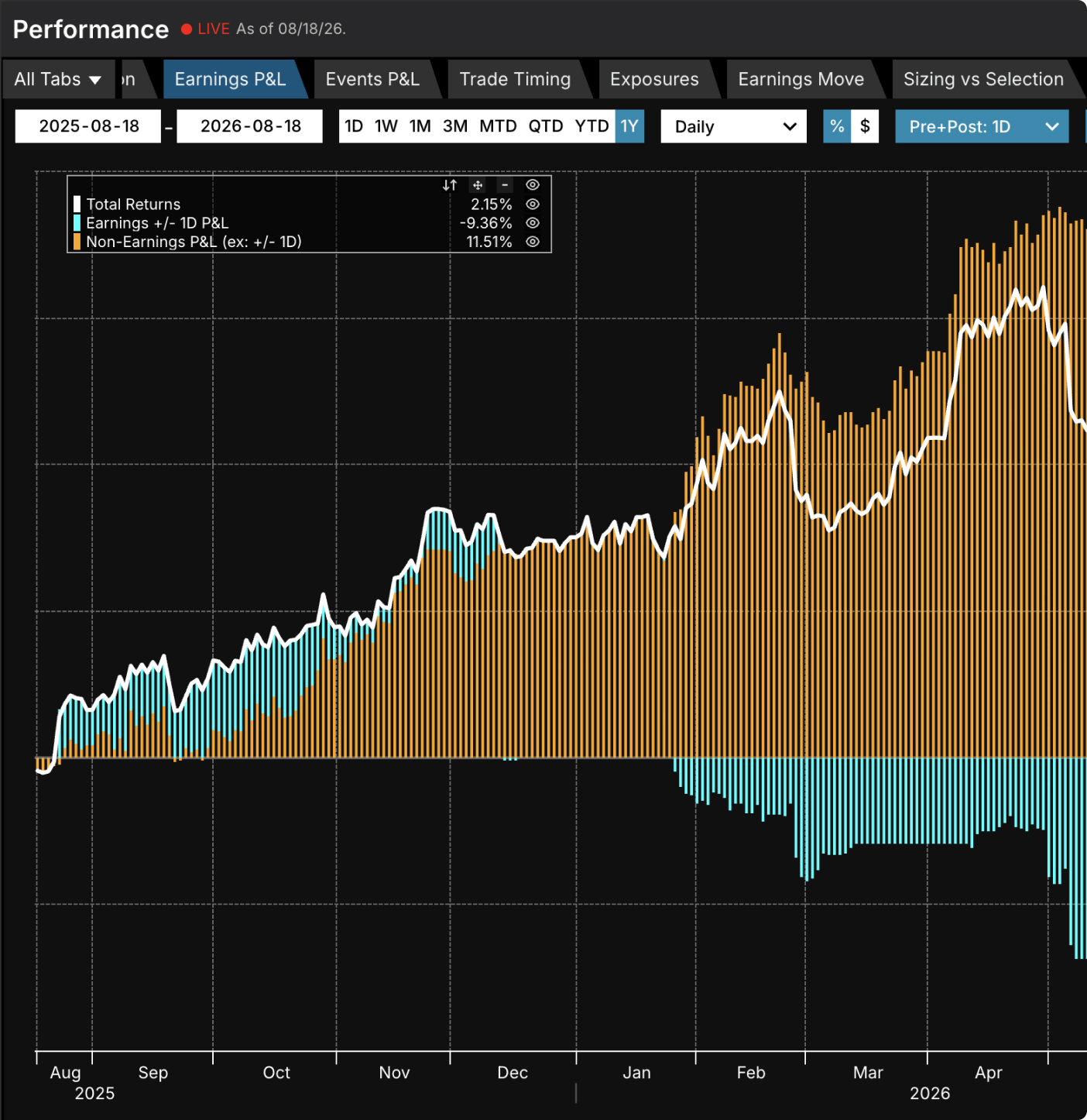Click the orange Non-Earnings P&L color swatch

77,242
